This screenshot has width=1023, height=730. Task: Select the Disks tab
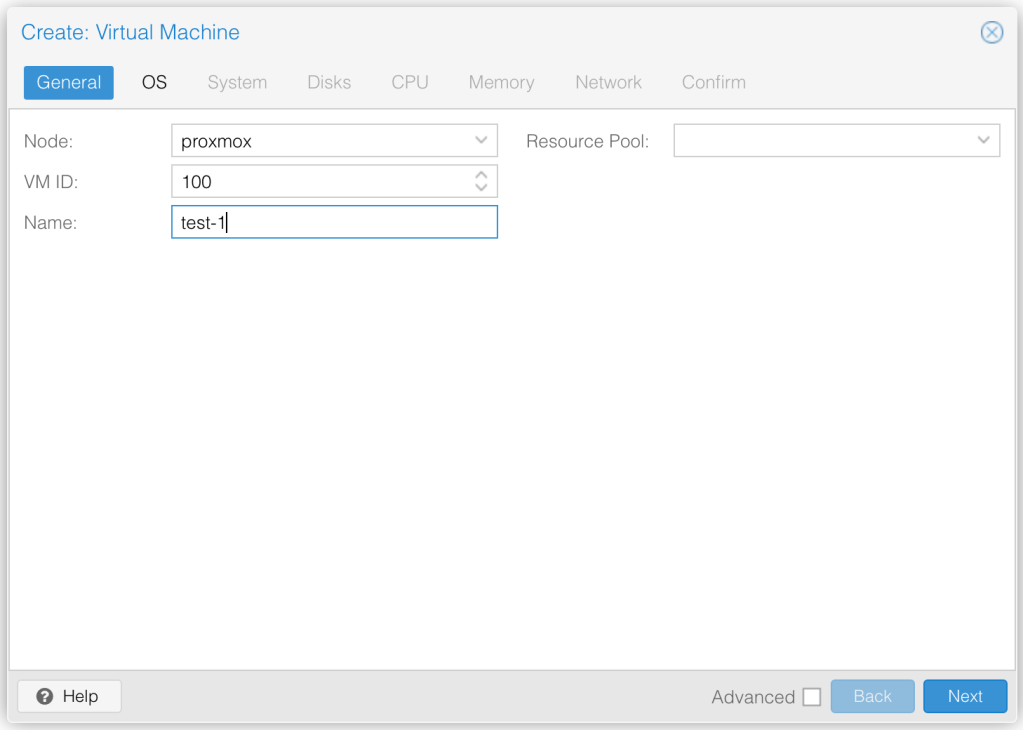(x=329, y=83)
